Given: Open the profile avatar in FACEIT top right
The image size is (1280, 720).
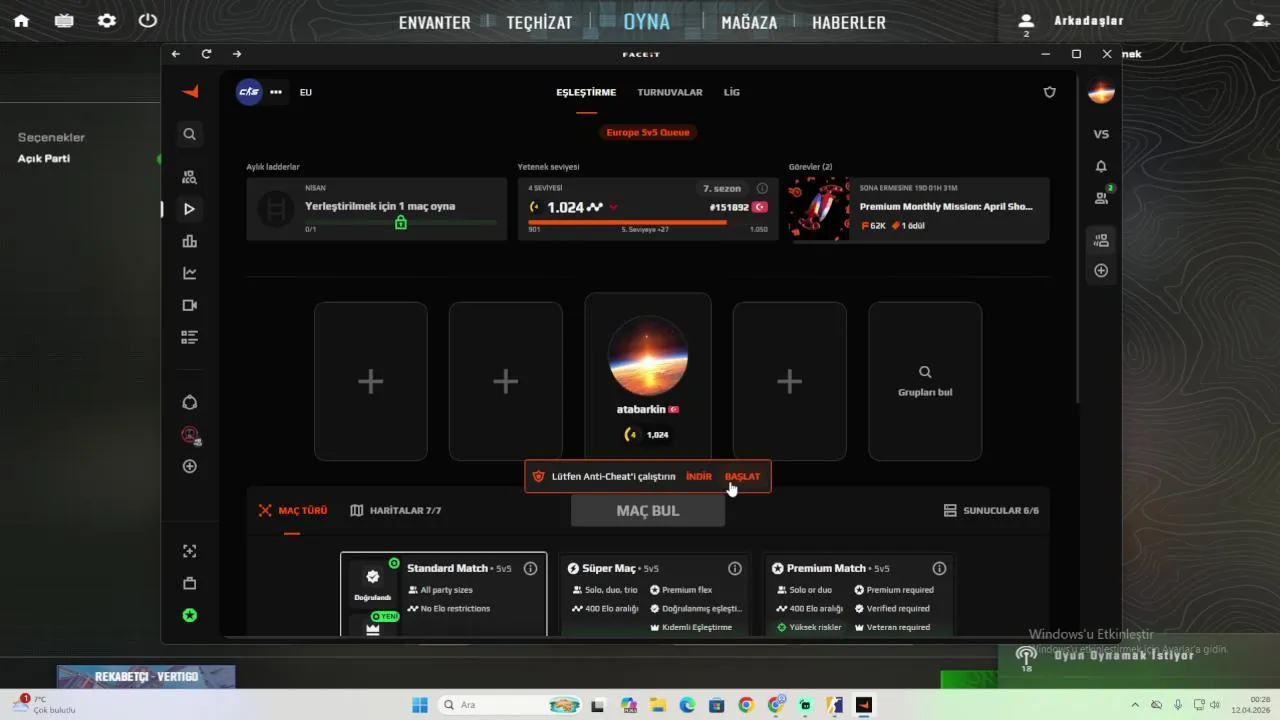Looking at the screenshot, I should pos(1101,93).
